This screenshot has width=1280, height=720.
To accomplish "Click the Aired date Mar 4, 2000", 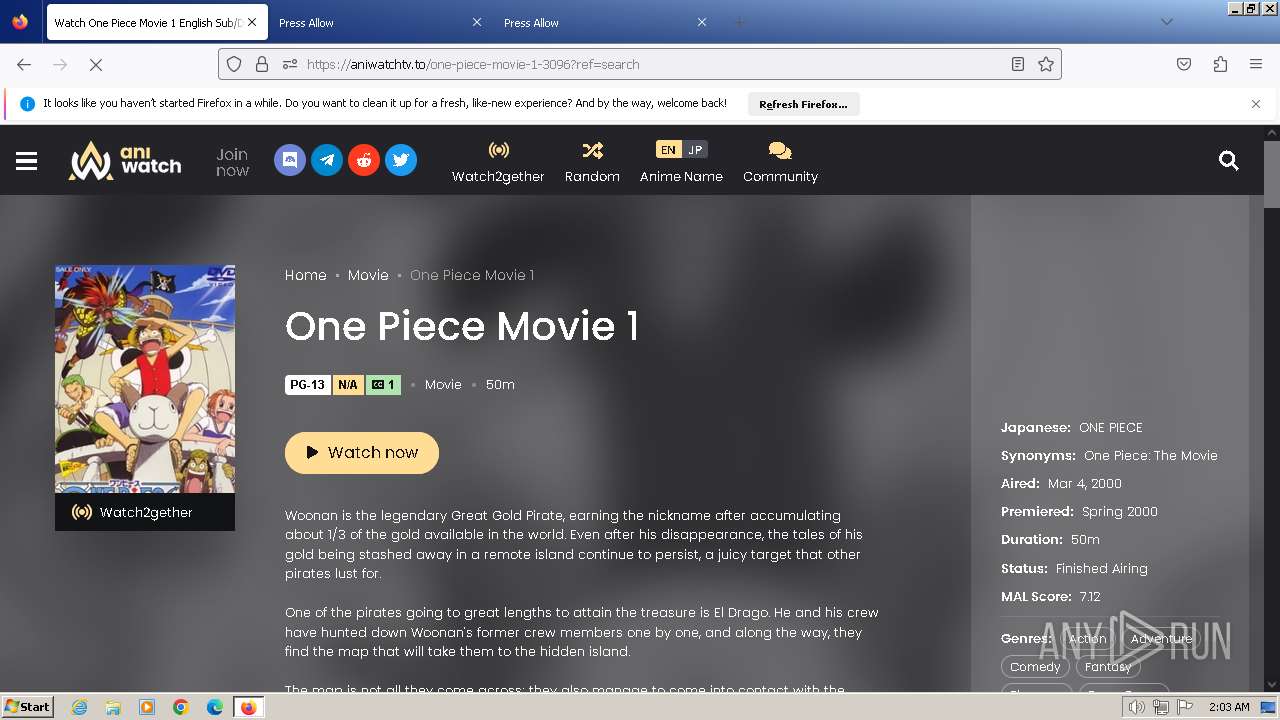I will [x=1085, y=484].
